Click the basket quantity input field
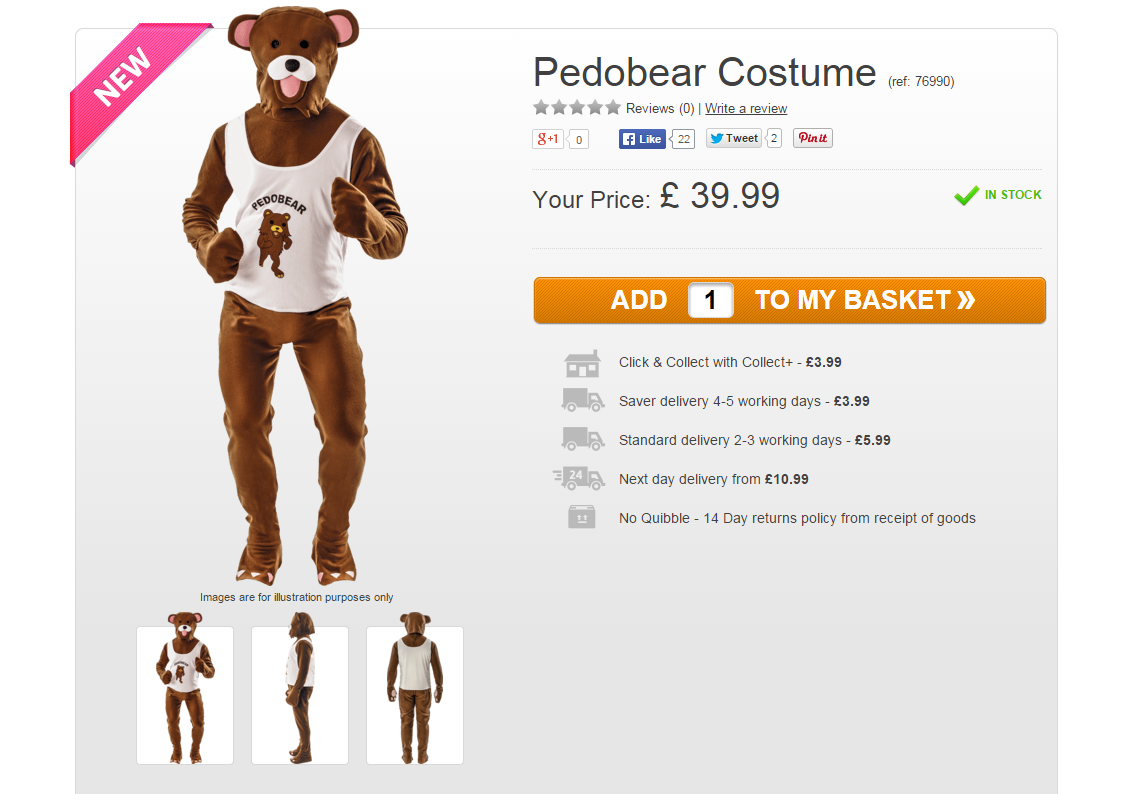The height and width of the screenshot is (794, 1135). (710, 300)
